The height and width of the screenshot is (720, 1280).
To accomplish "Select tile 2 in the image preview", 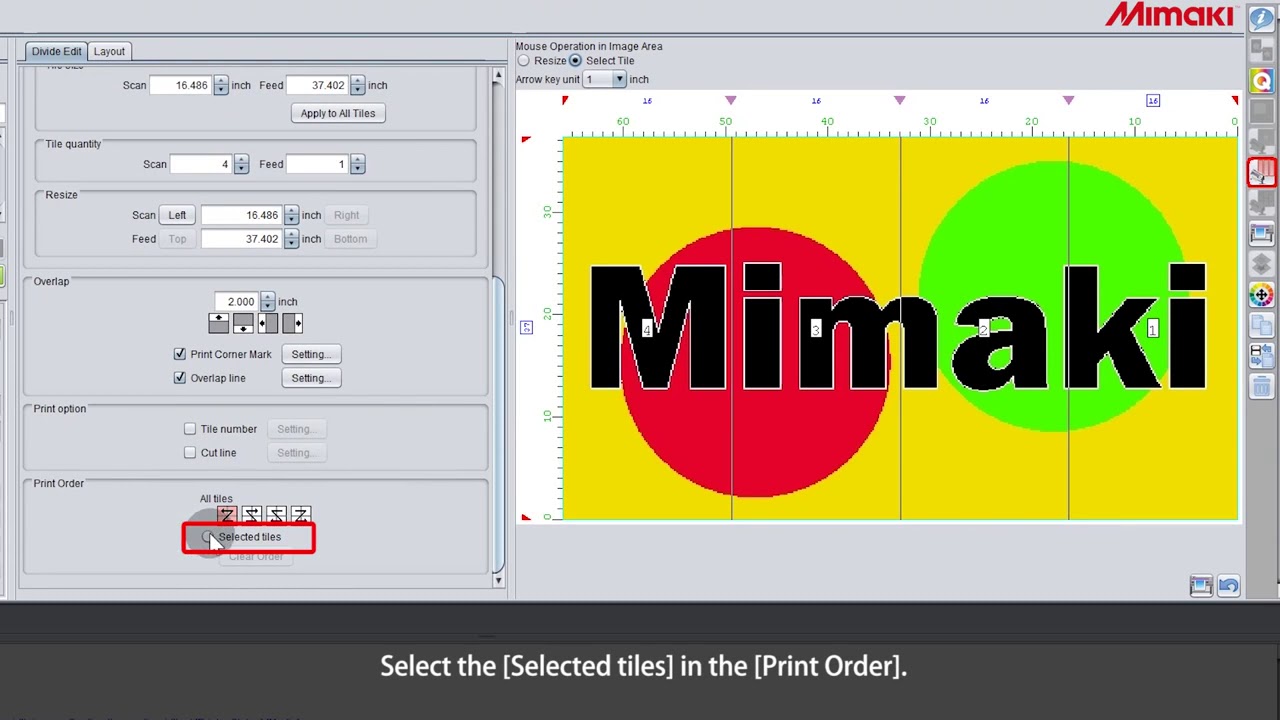I will point(985,328).
